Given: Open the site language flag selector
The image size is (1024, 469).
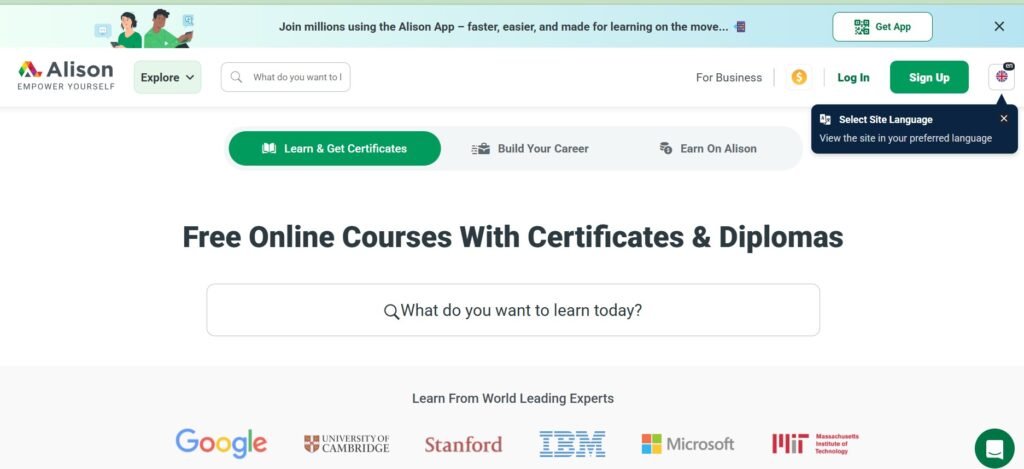Looking at the screenshot, I should tap(1001, 76).
